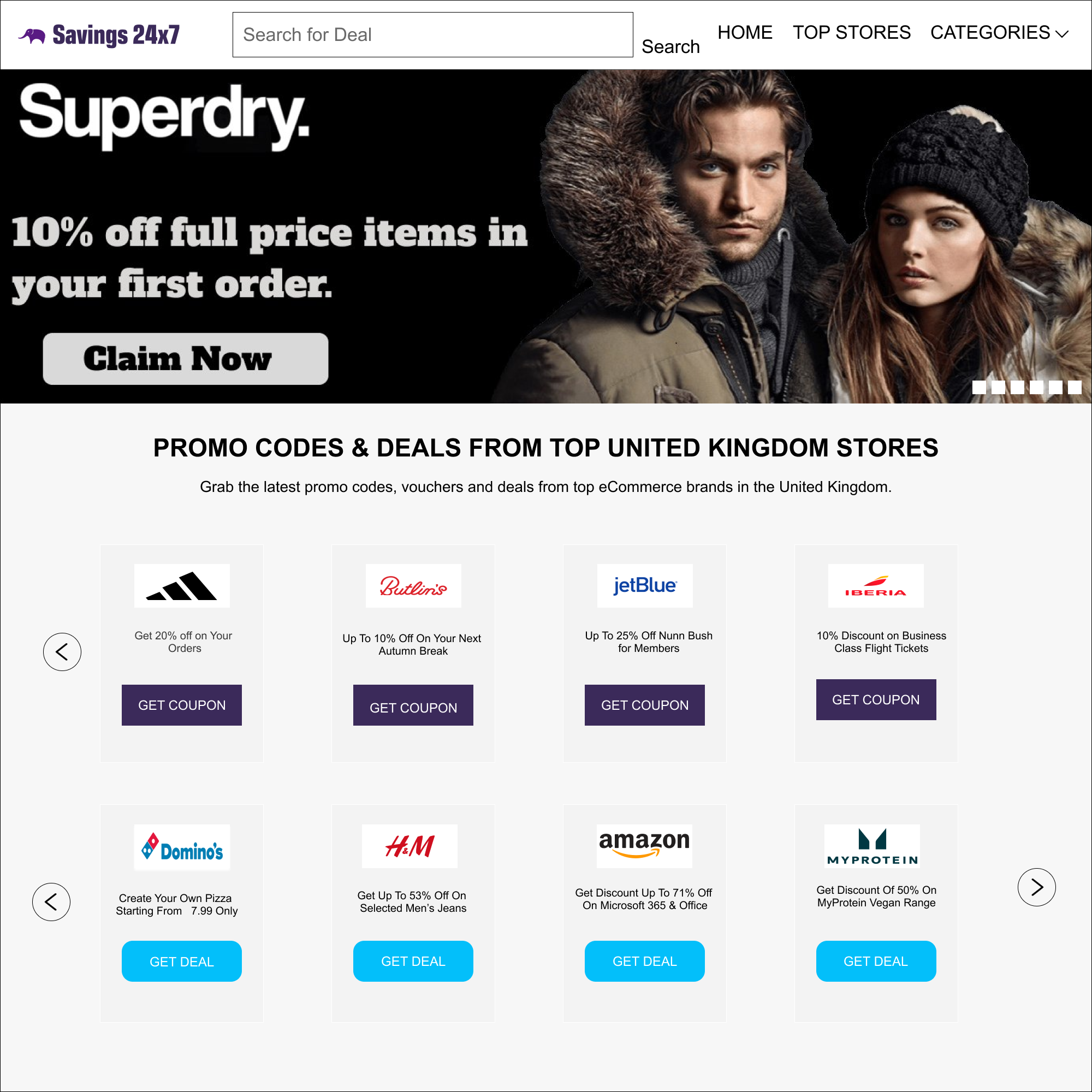Focus the Search for Deal field

pos(433,35)
